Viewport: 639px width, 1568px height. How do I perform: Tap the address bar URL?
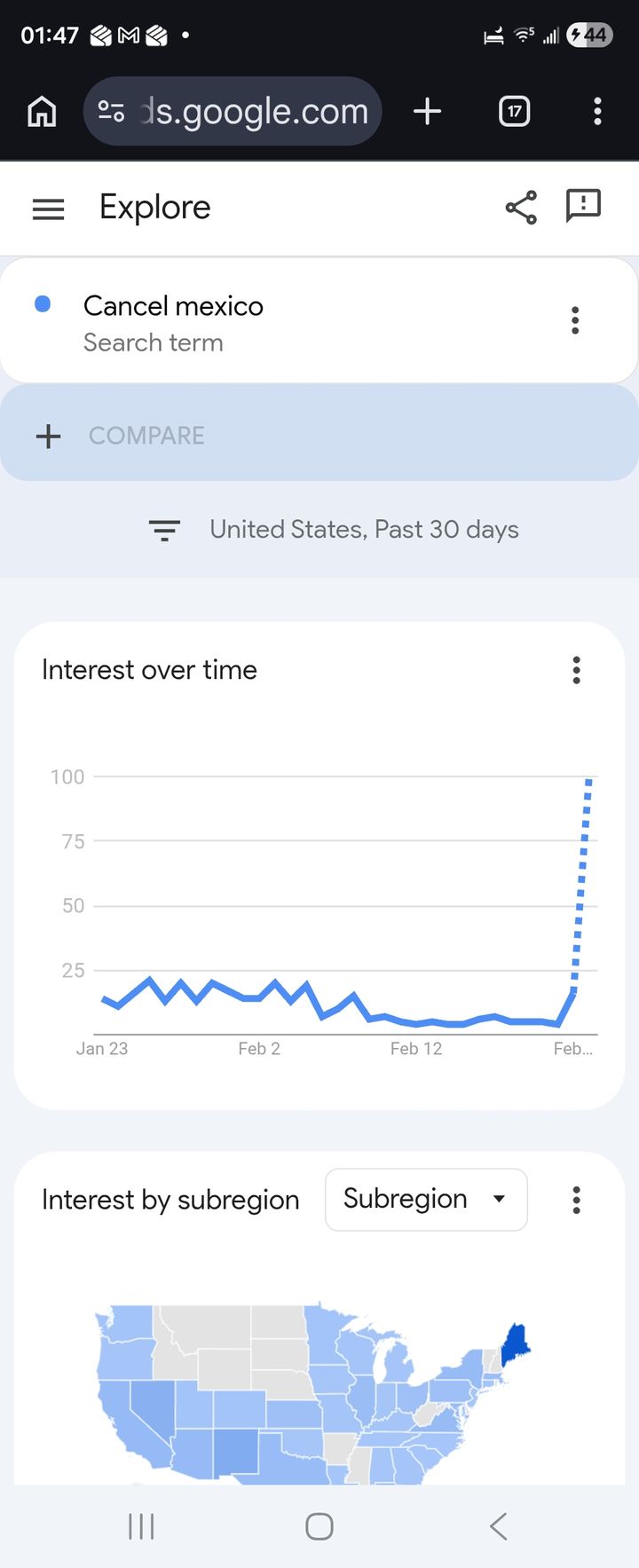(x=253, y=112)
